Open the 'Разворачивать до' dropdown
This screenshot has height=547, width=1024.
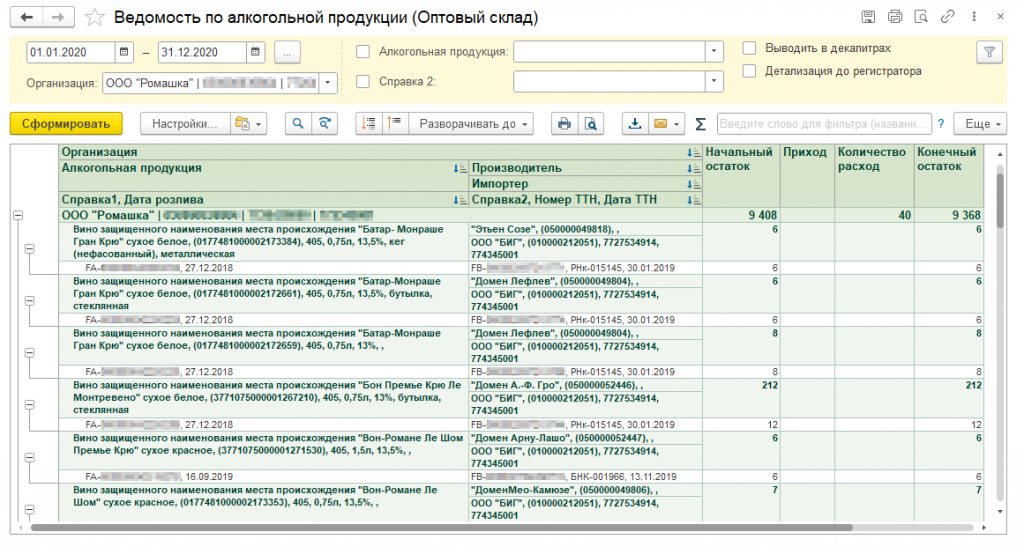(x=470, y=124)
